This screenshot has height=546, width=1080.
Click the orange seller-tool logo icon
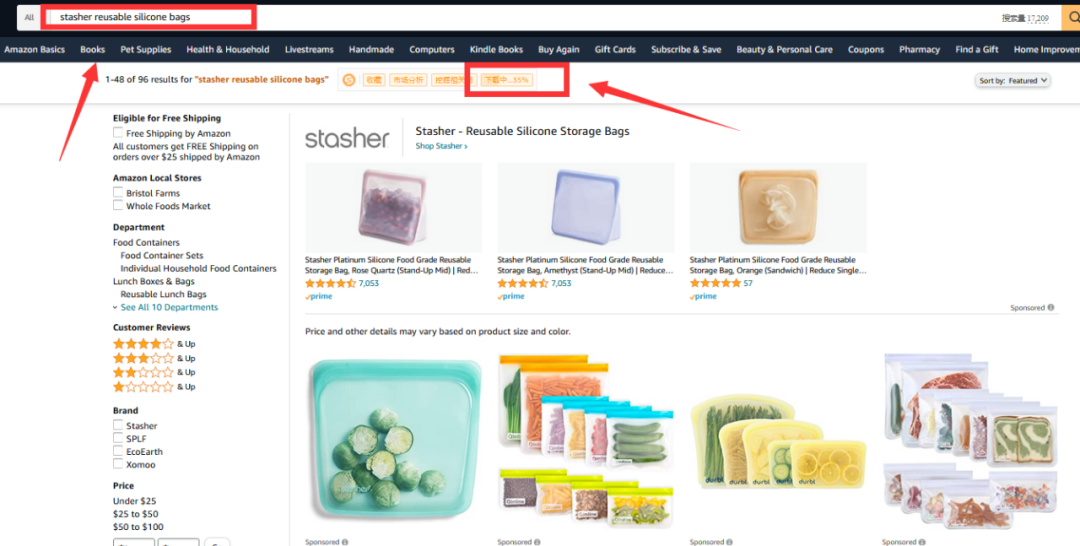(349, 81)
